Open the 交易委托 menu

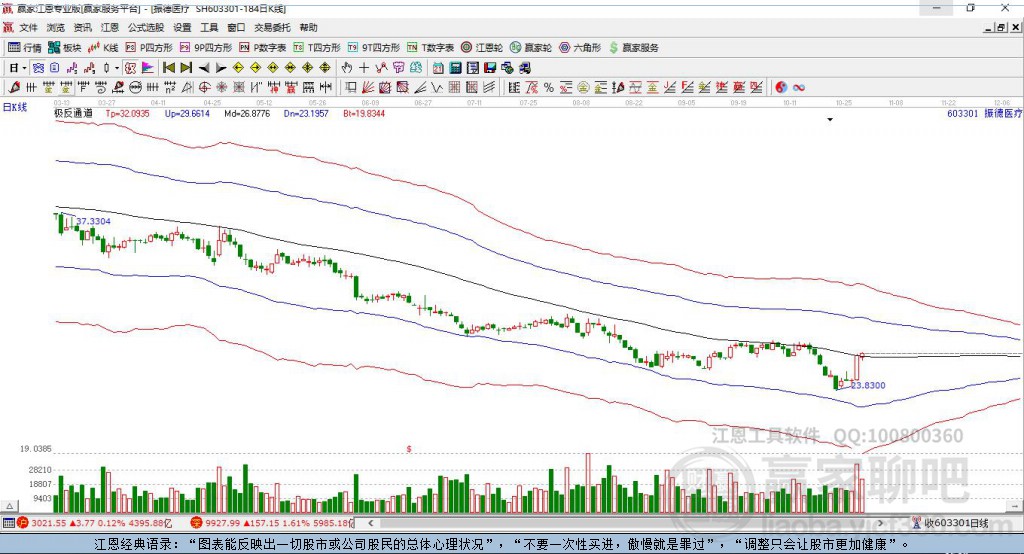pos(272,27)
